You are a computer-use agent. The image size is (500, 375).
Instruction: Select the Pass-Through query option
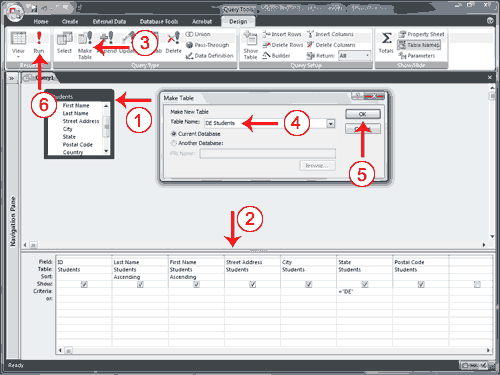pyautogui.click(x=208, y=45)
